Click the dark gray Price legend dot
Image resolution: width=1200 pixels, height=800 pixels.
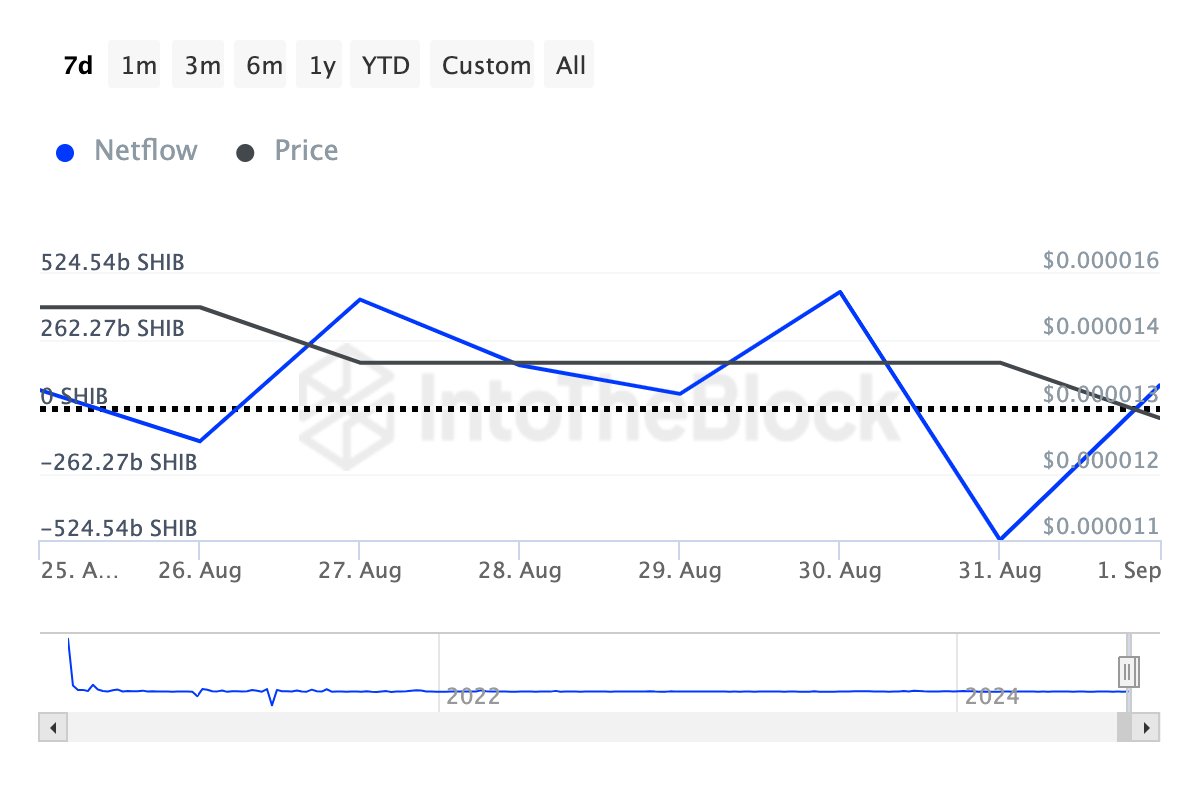[245, 153]
